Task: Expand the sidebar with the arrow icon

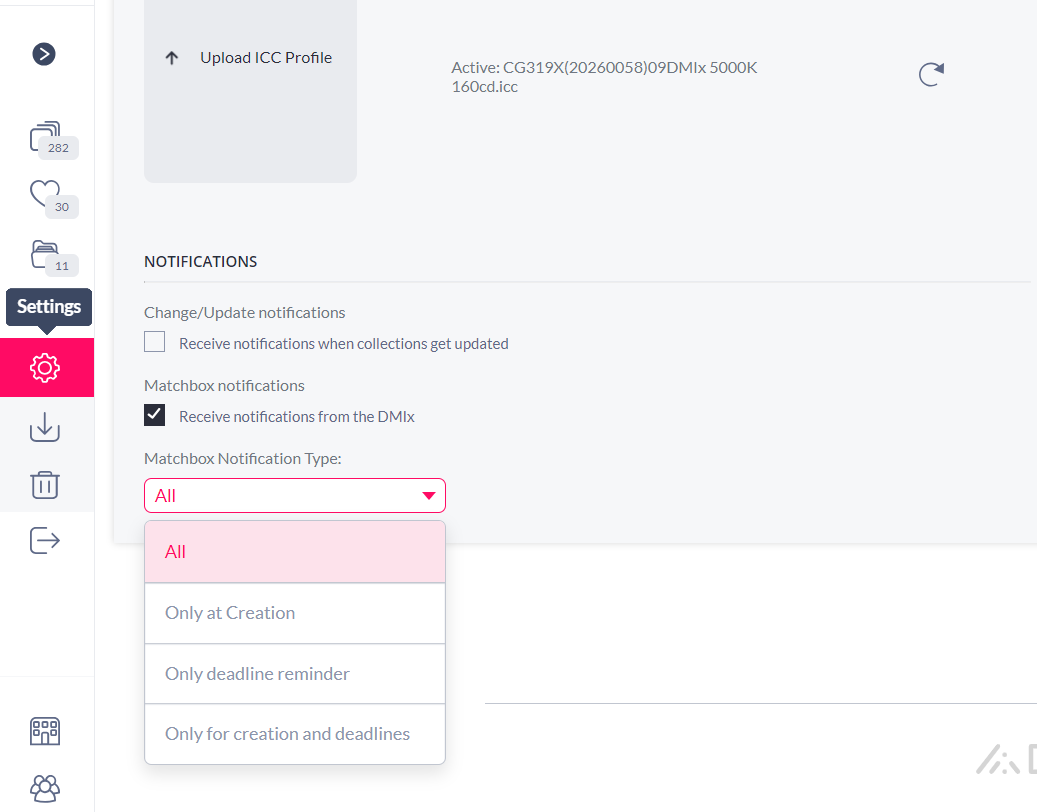Action: click(44, 54)
